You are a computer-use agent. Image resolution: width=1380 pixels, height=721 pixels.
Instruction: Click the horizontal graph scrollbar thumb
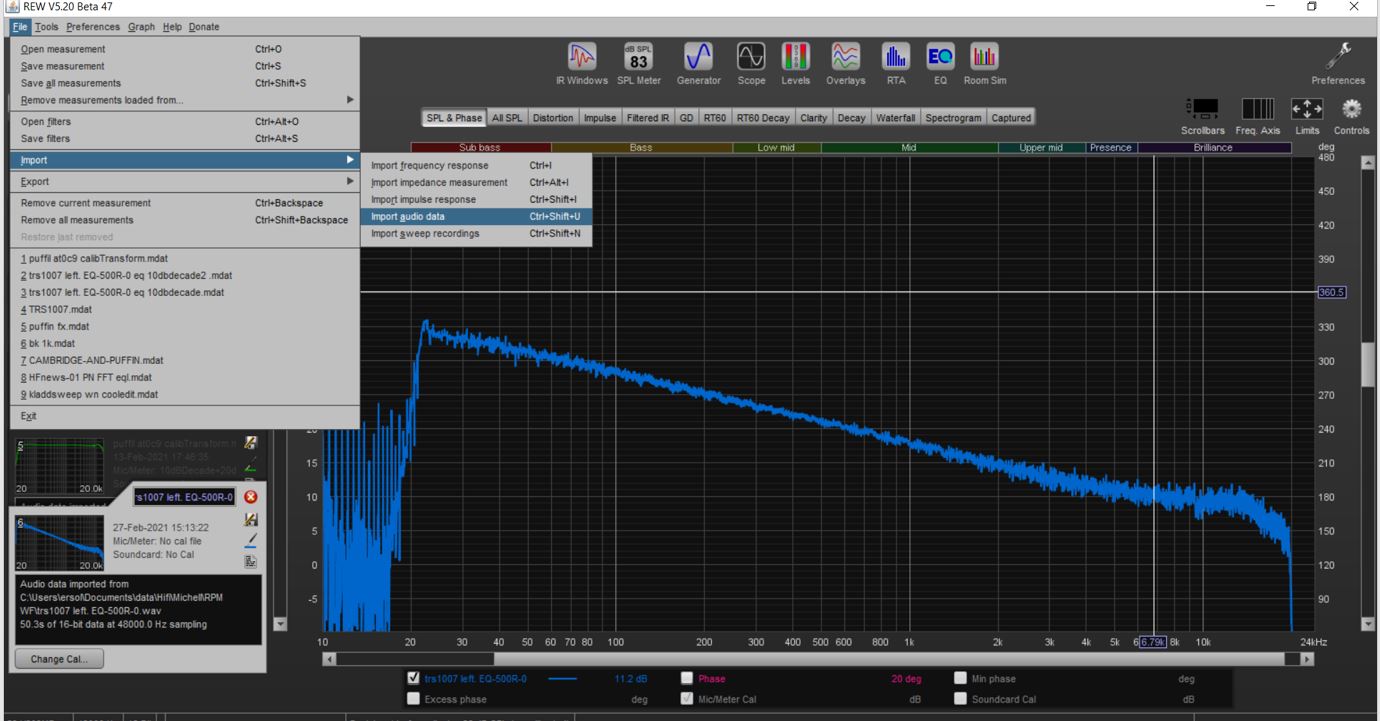[x=415, y=659]
